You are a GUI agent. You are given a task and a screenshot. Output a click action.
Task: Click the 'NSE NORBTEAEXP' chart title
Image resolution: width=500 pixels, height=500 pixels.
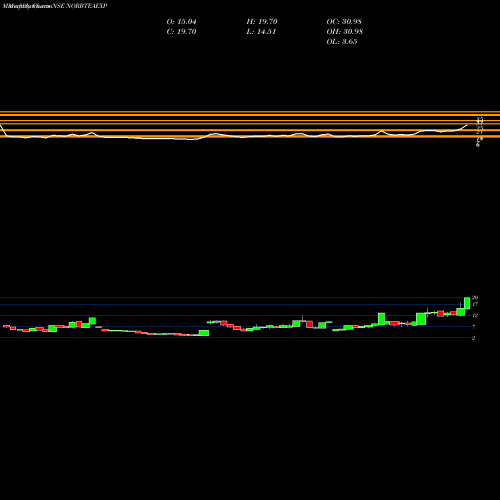79,6
